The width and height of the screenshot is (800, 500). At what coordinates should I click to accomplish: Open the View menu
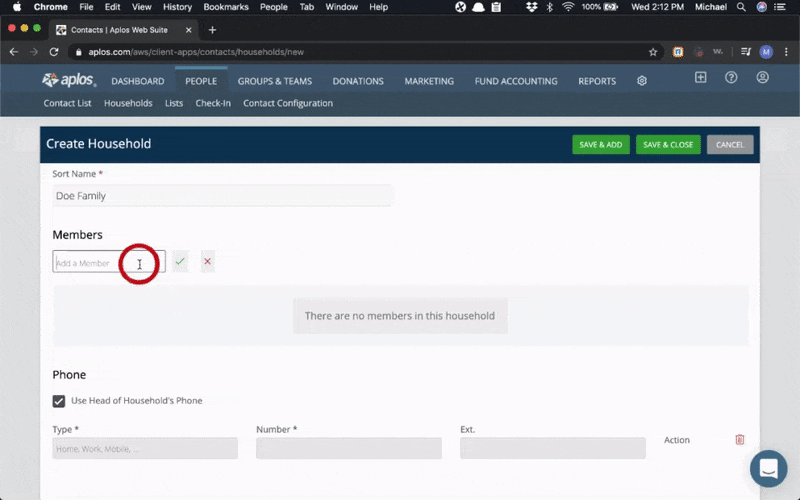[x=141, y=7]
